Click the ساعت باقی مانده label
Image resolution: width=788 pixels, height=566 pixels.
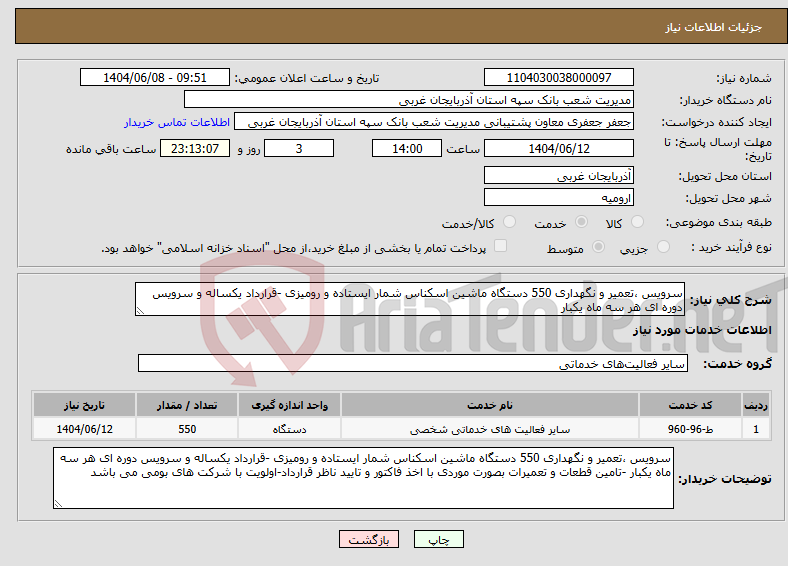click(x=111, y=149)
